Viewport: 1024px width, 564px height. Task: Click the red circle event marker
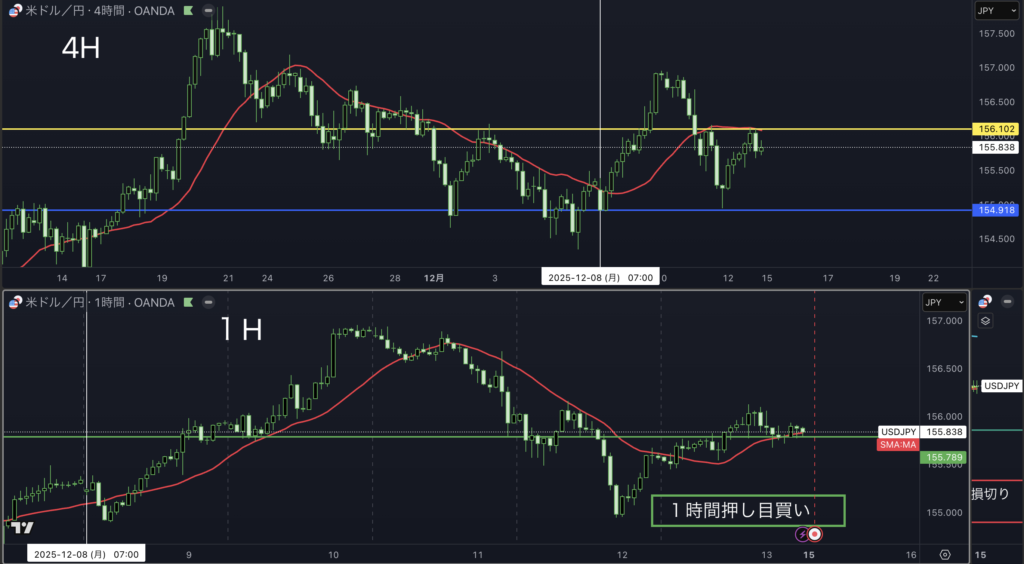(815, 535)
